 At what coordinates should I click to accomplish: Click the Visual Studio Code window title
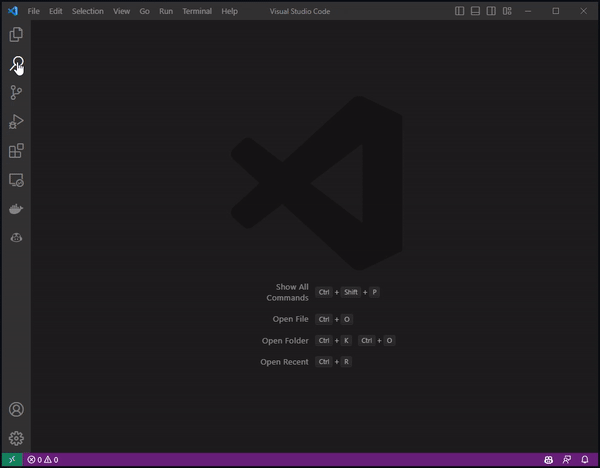(x=300, y=11)
